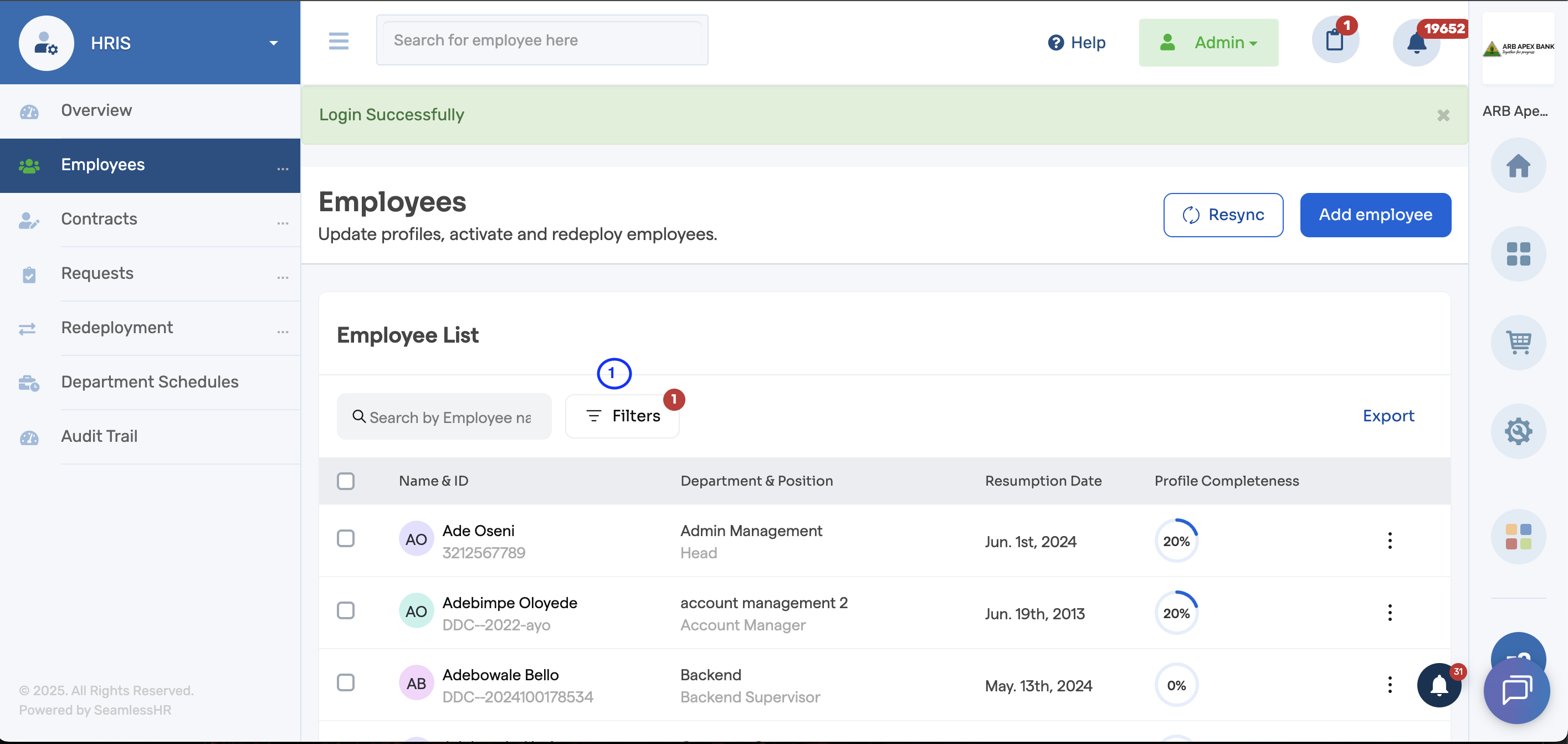Click the Help question mark icon

[1055, 43]
